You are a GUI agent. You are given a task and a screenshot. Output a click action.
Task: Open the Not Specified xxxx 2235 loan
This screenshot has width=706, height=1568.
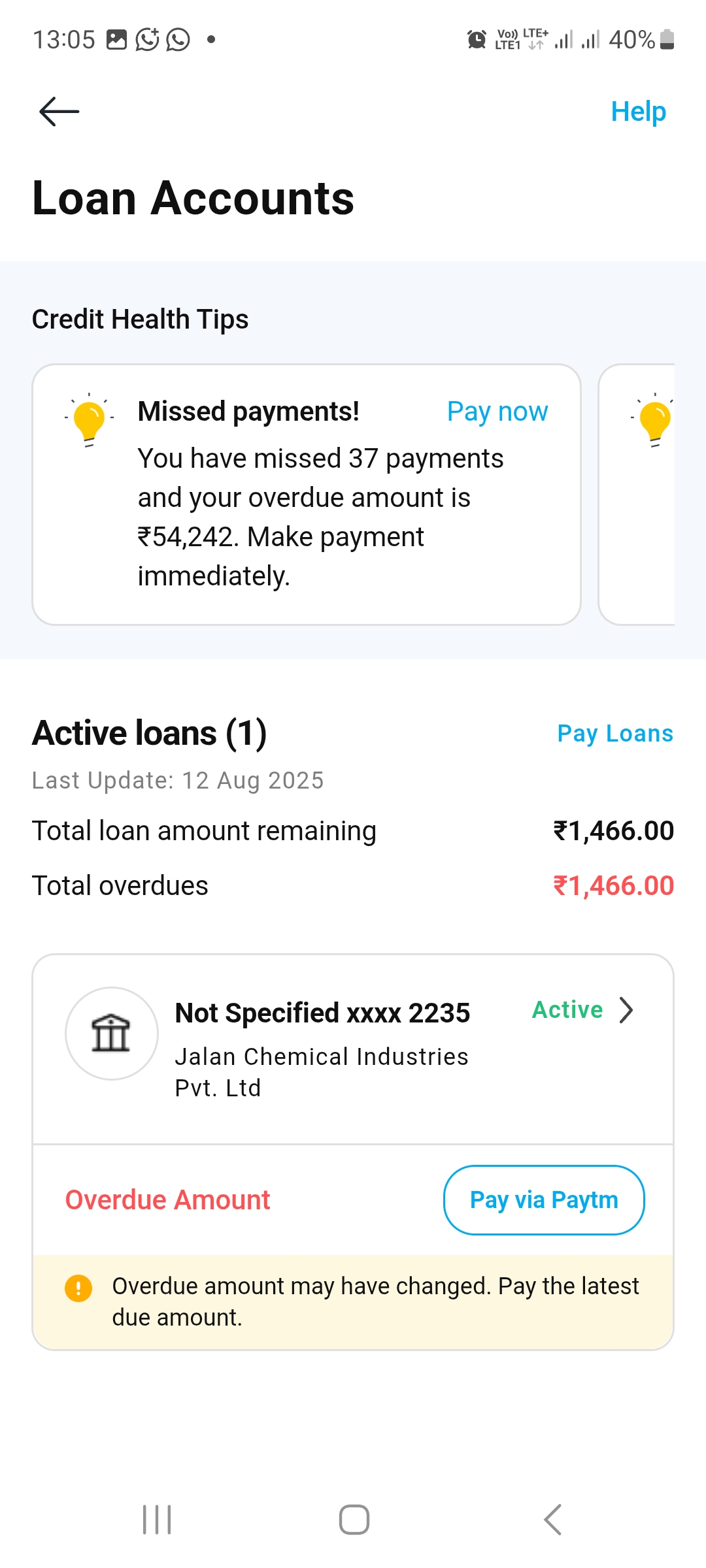click(322, 1013)
